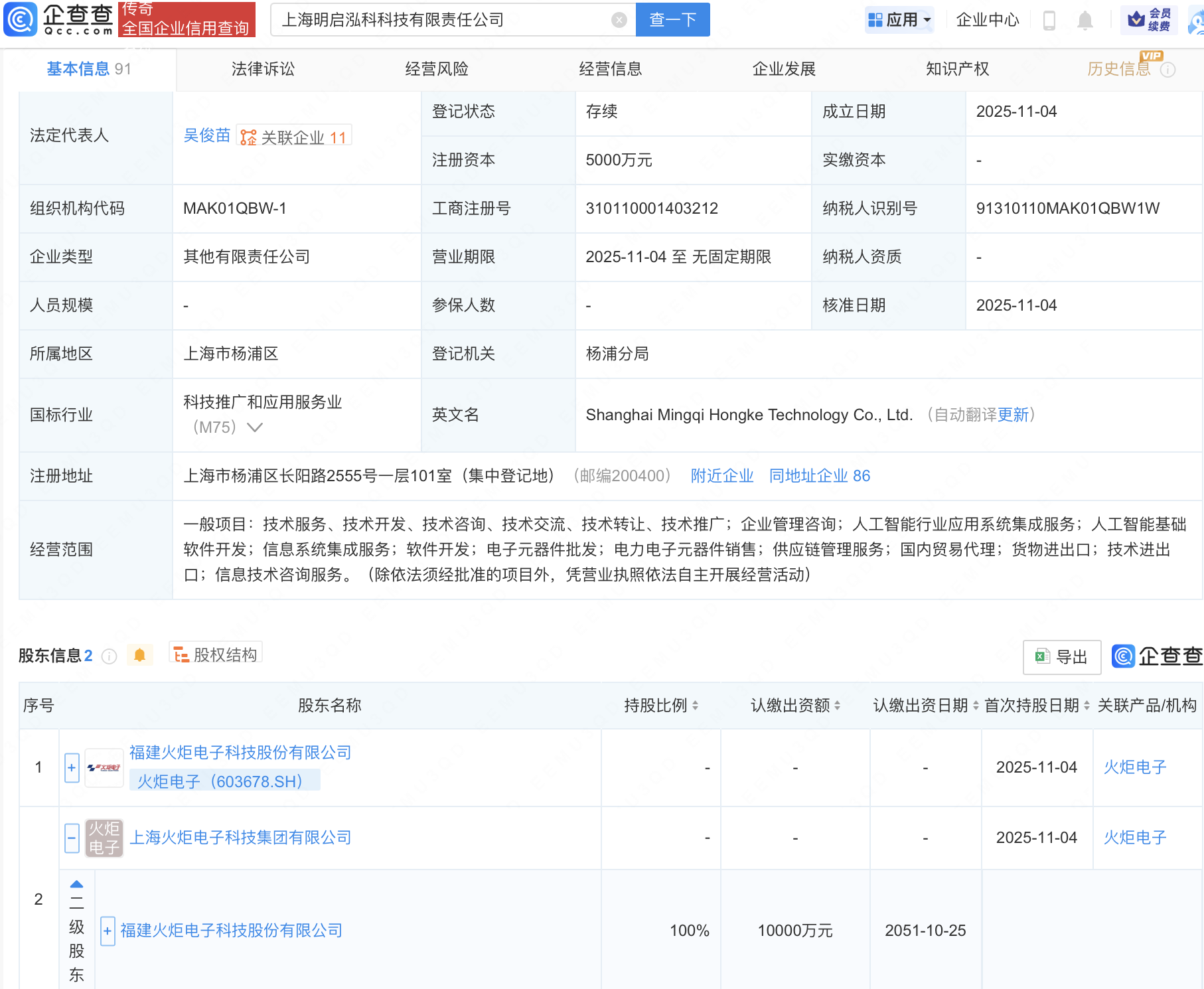Click the 查一下 search button
1204x989 pixels.
coord(672,19)
